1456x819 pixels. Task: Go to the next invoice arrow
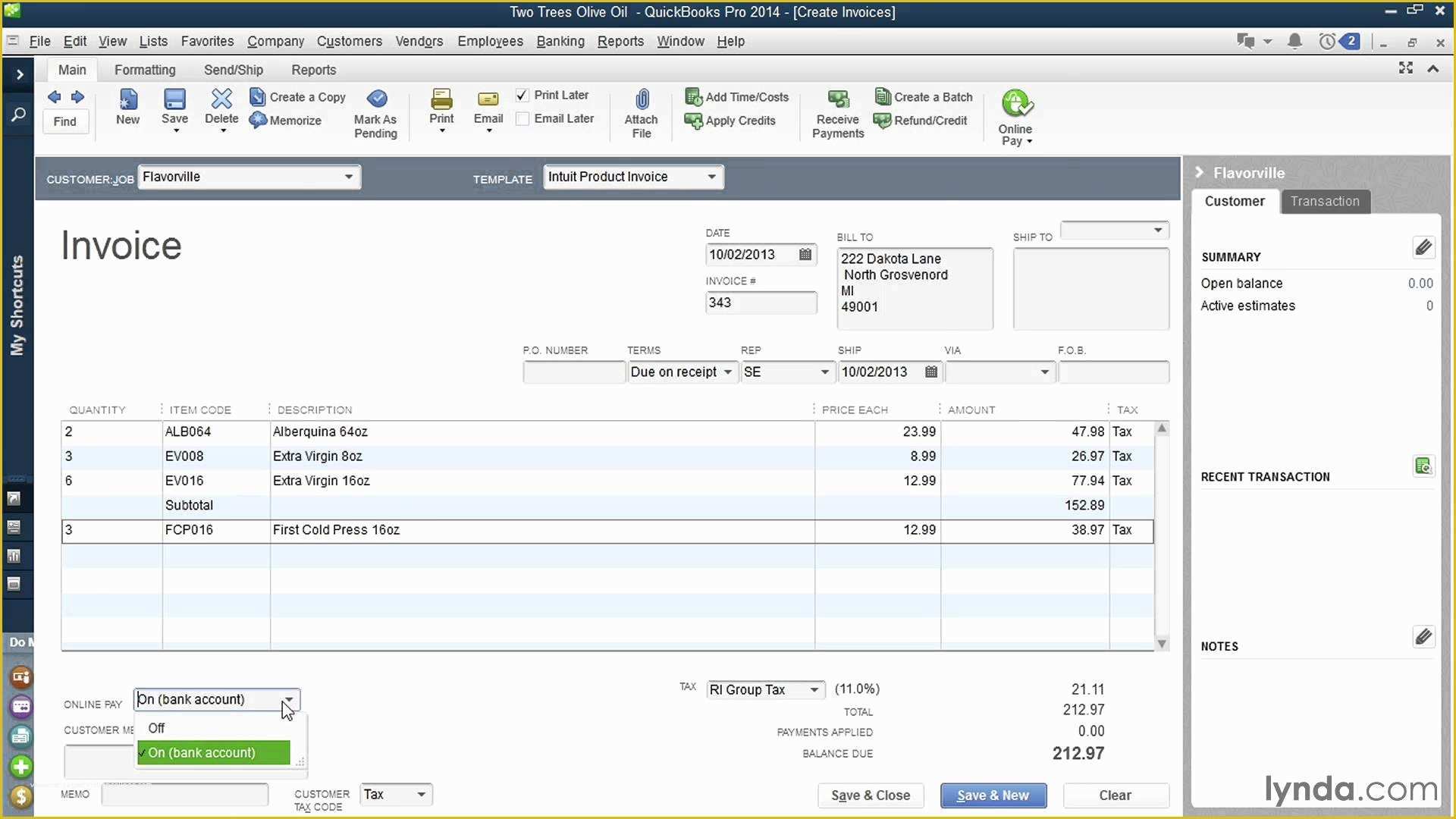(77, 97)
